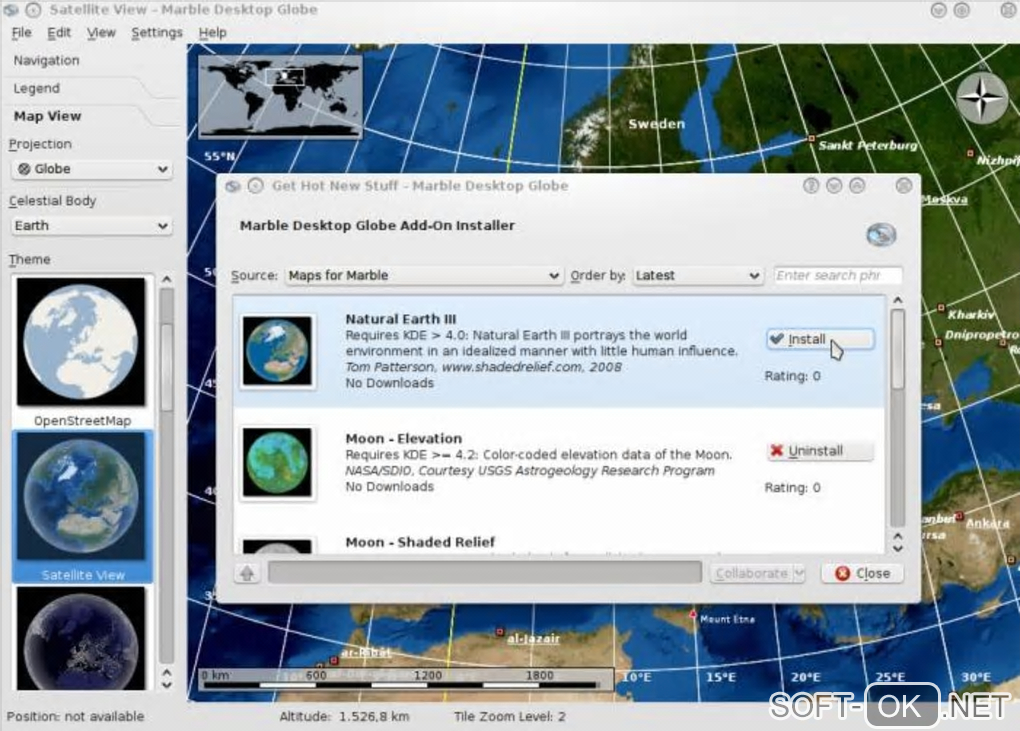Screen dimensions: 1020x731
Task: Click the map distance scale bar
Action: coord(407,679)
